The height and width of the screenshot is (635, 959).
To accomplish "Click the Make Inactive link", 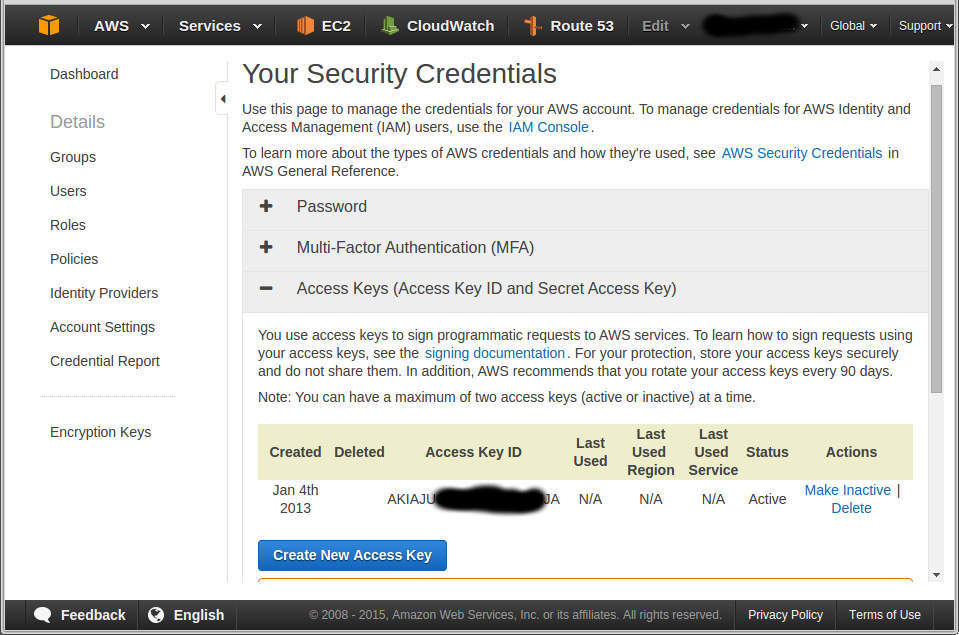I will 847,490.
